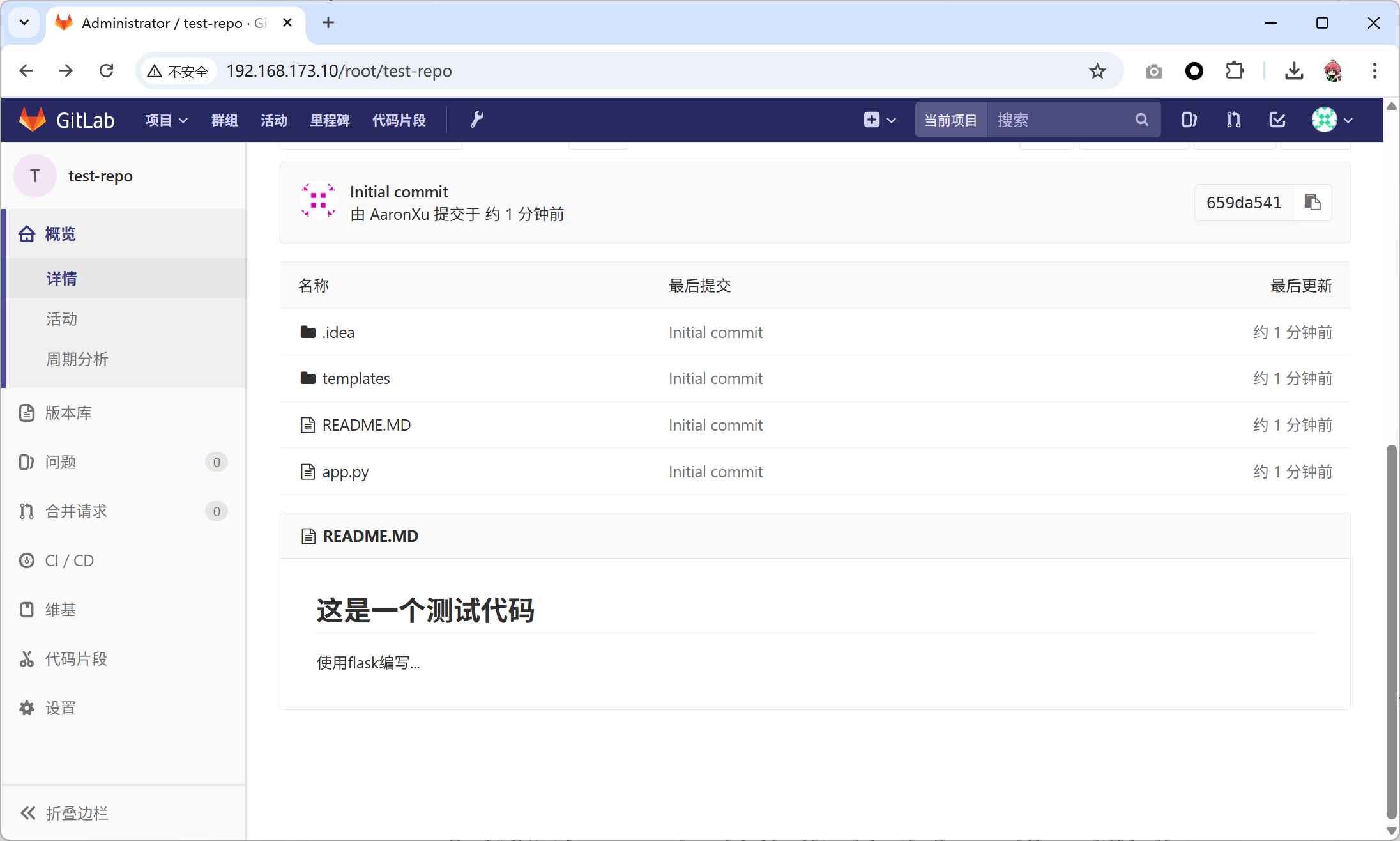Click the GitLab fox logo
Viewport: 1400px width, 841px height.
(33, 120)
